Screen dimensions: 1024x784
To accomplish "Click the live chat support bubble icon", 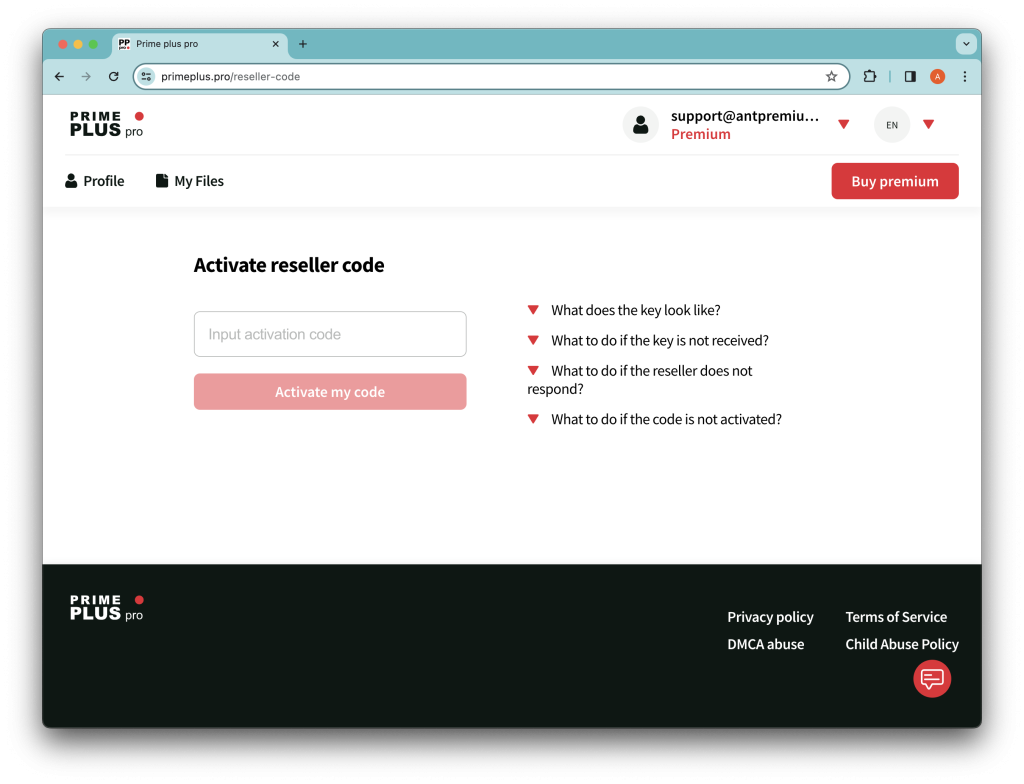I will (x=932, y=679).
